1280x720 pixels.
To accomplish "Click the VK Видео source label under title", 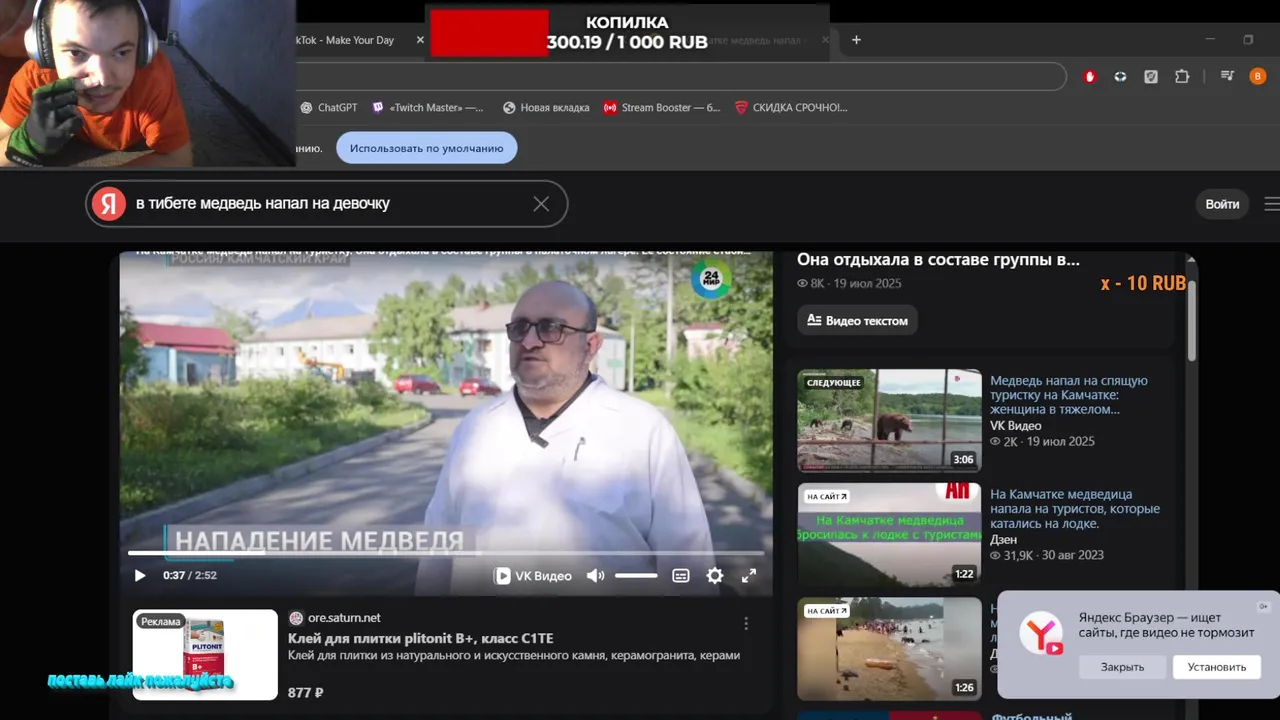I will (x=1015, y=426).
